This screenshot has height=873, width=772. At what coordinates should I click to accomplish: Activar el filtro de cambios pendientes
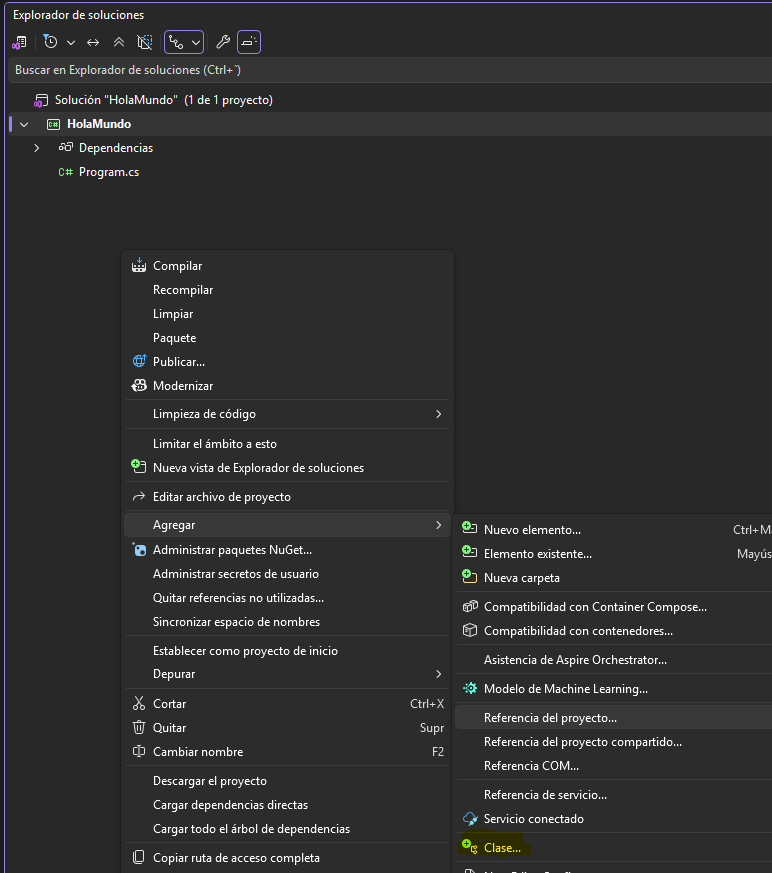point(50,42)
